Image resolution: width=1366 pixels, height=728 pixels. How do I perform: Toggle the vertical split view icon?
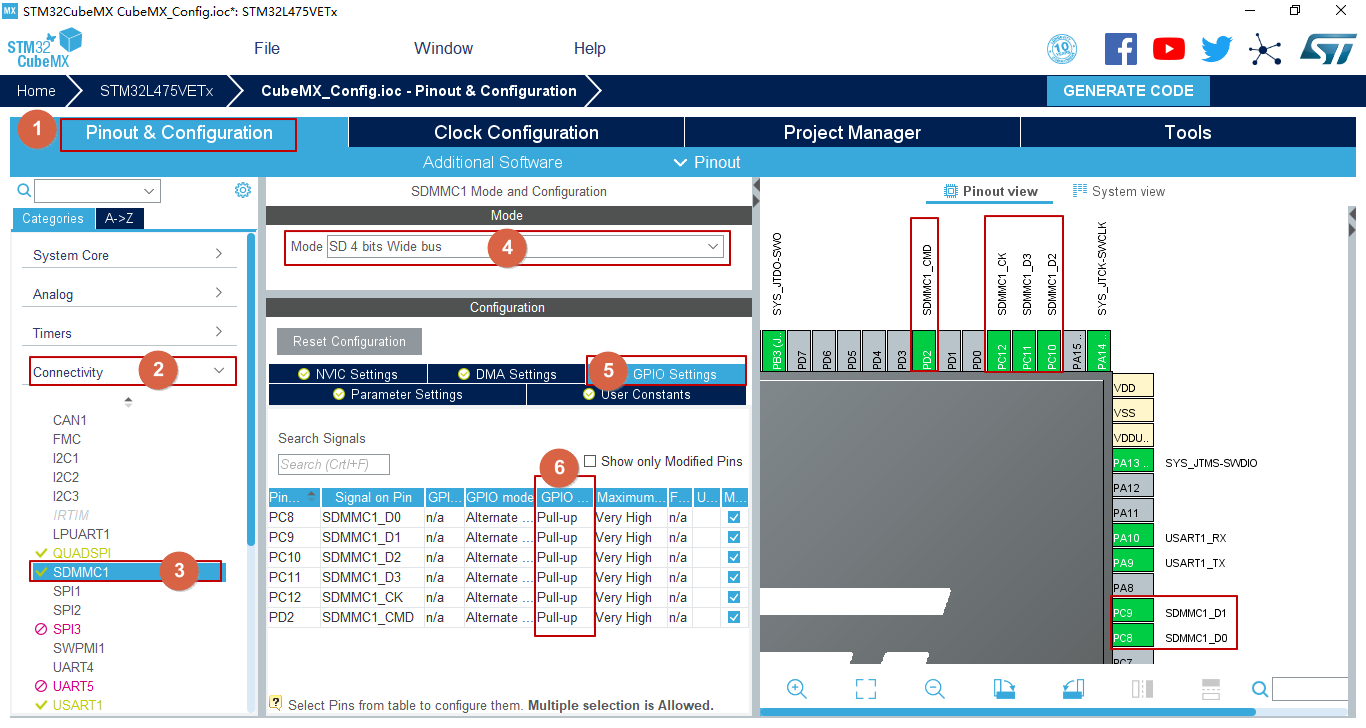coord(1142,688)
